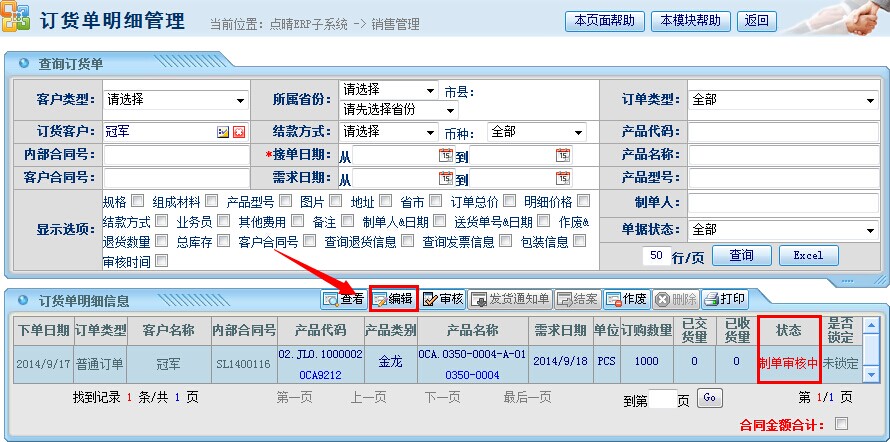Click the 打印 (print) toolbar button
Image resolution: width=890 pixels, height=442 pixels.
click(725, 299)
